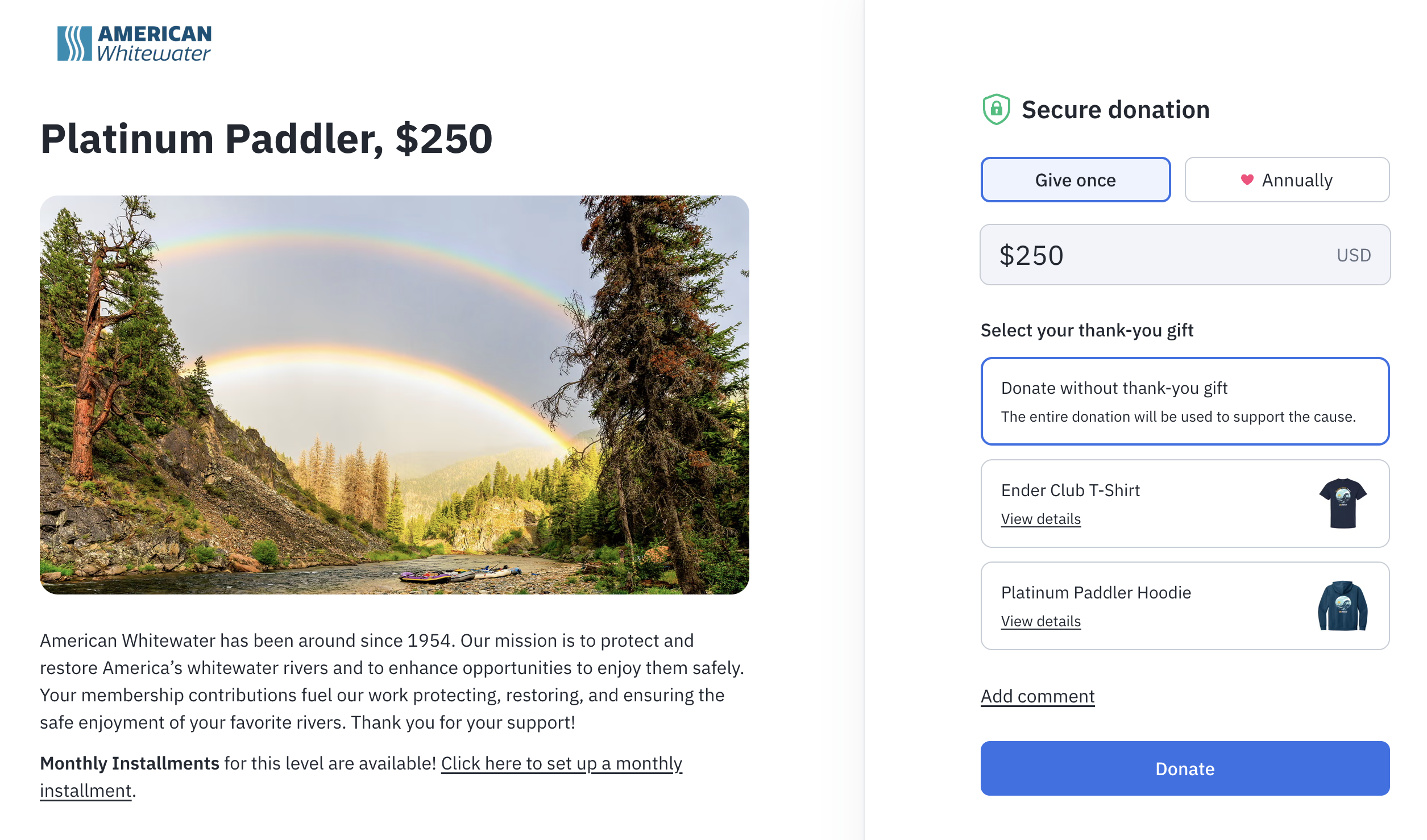Click the heart icon on Annually
Image resolution: width=1427 pixels, height=840 pixels.
[1247, 180]
